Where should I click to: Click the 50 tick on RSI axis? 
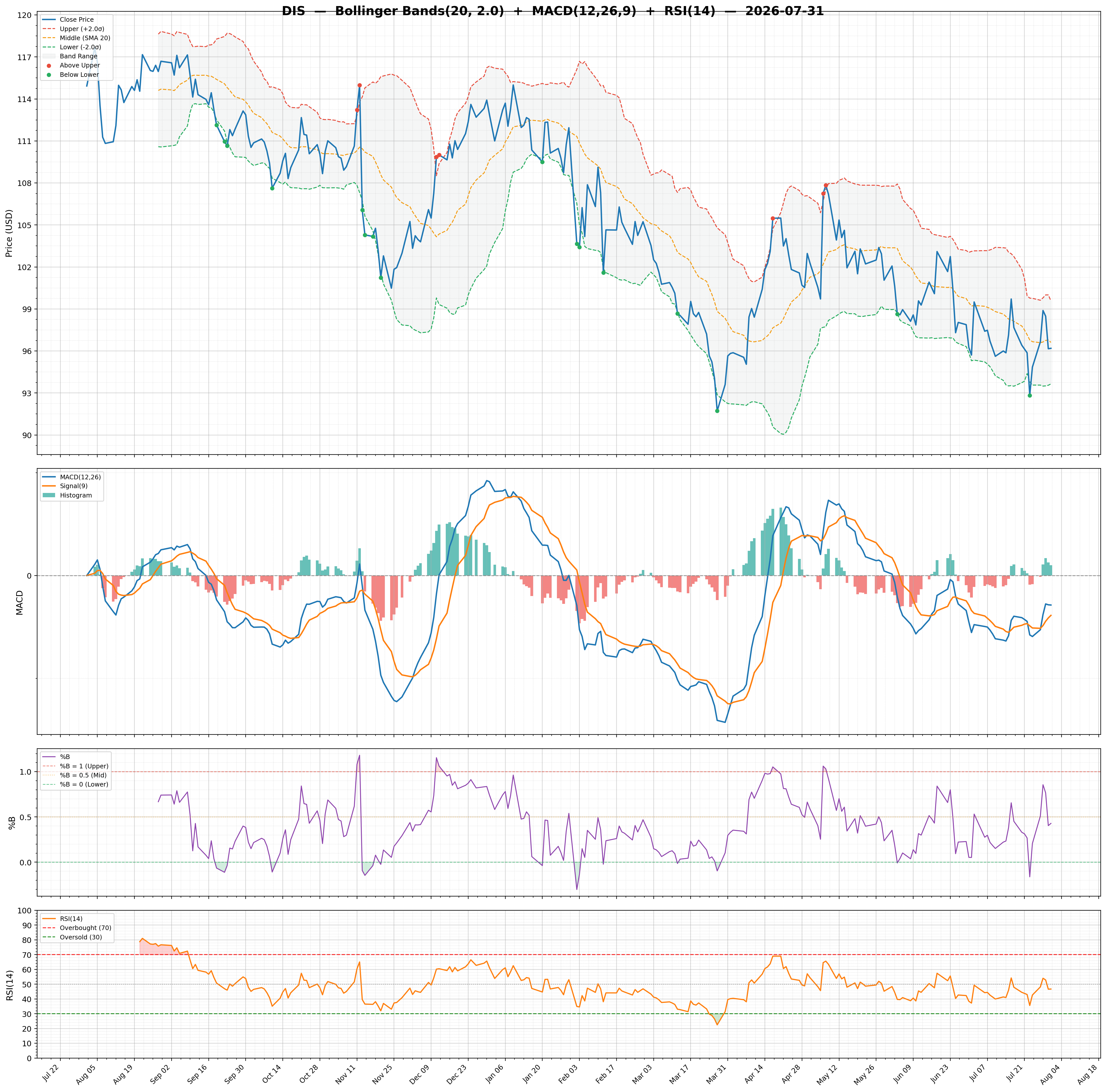coord(26,984)
